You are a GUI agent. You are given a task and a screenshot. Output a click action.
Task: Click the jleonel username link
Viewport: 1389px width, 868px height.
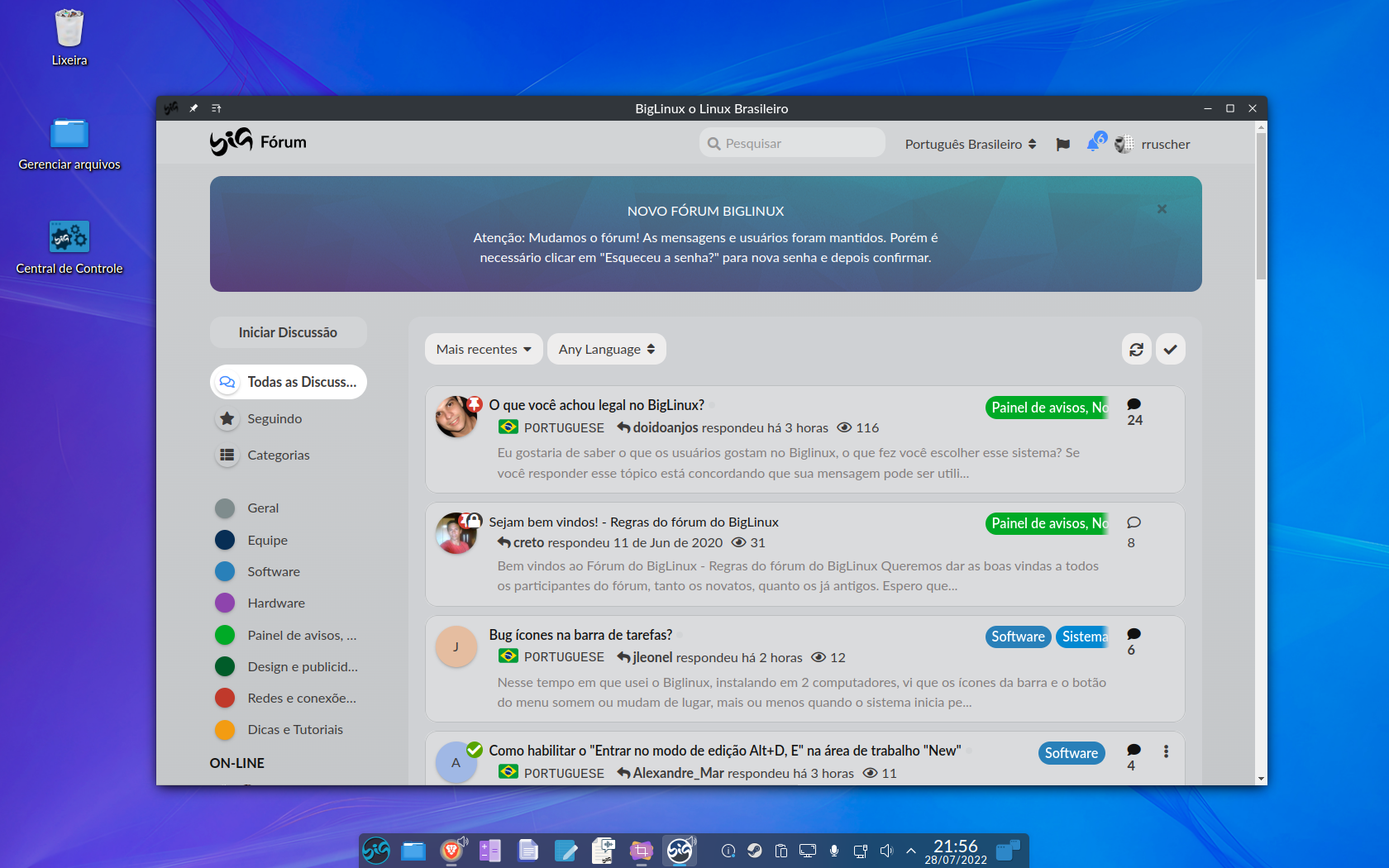652,657
